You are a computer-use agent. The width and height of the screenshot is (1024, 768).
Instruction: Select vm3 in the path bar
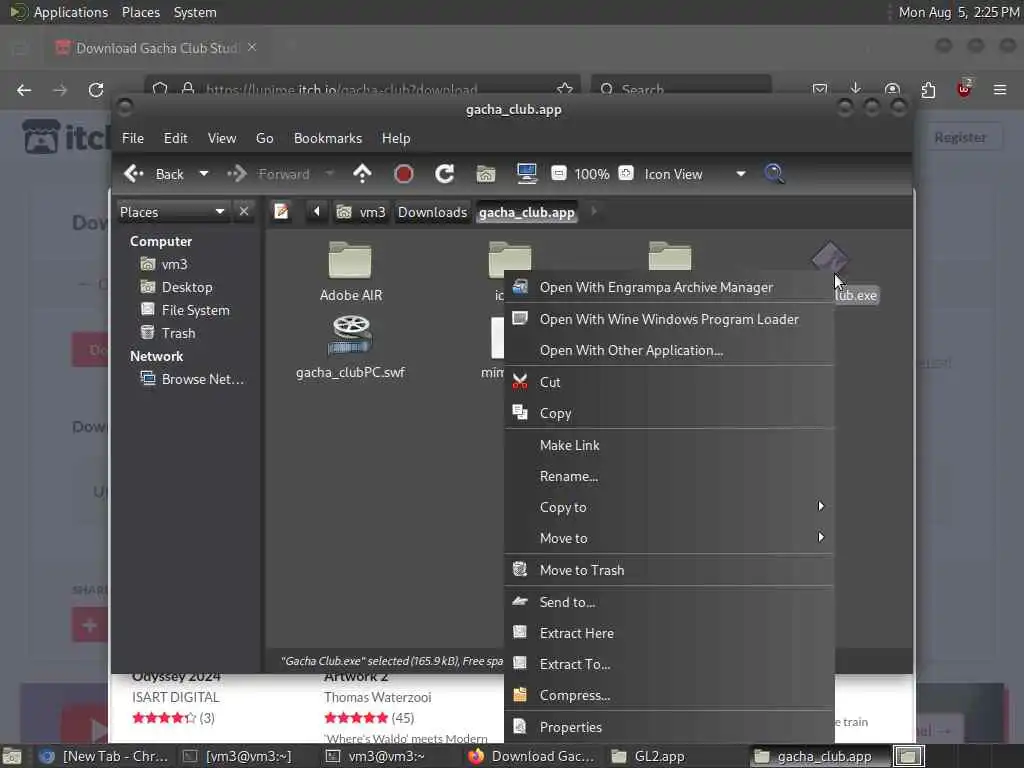pos(361,212)
